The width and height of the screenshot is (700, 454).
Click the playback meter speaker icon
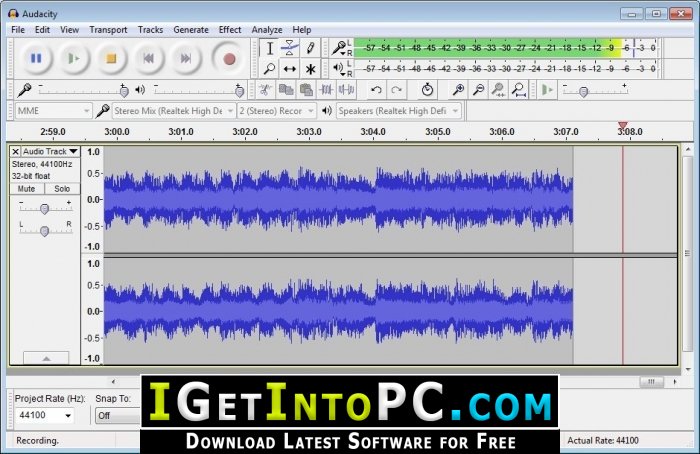coord(339,68)
